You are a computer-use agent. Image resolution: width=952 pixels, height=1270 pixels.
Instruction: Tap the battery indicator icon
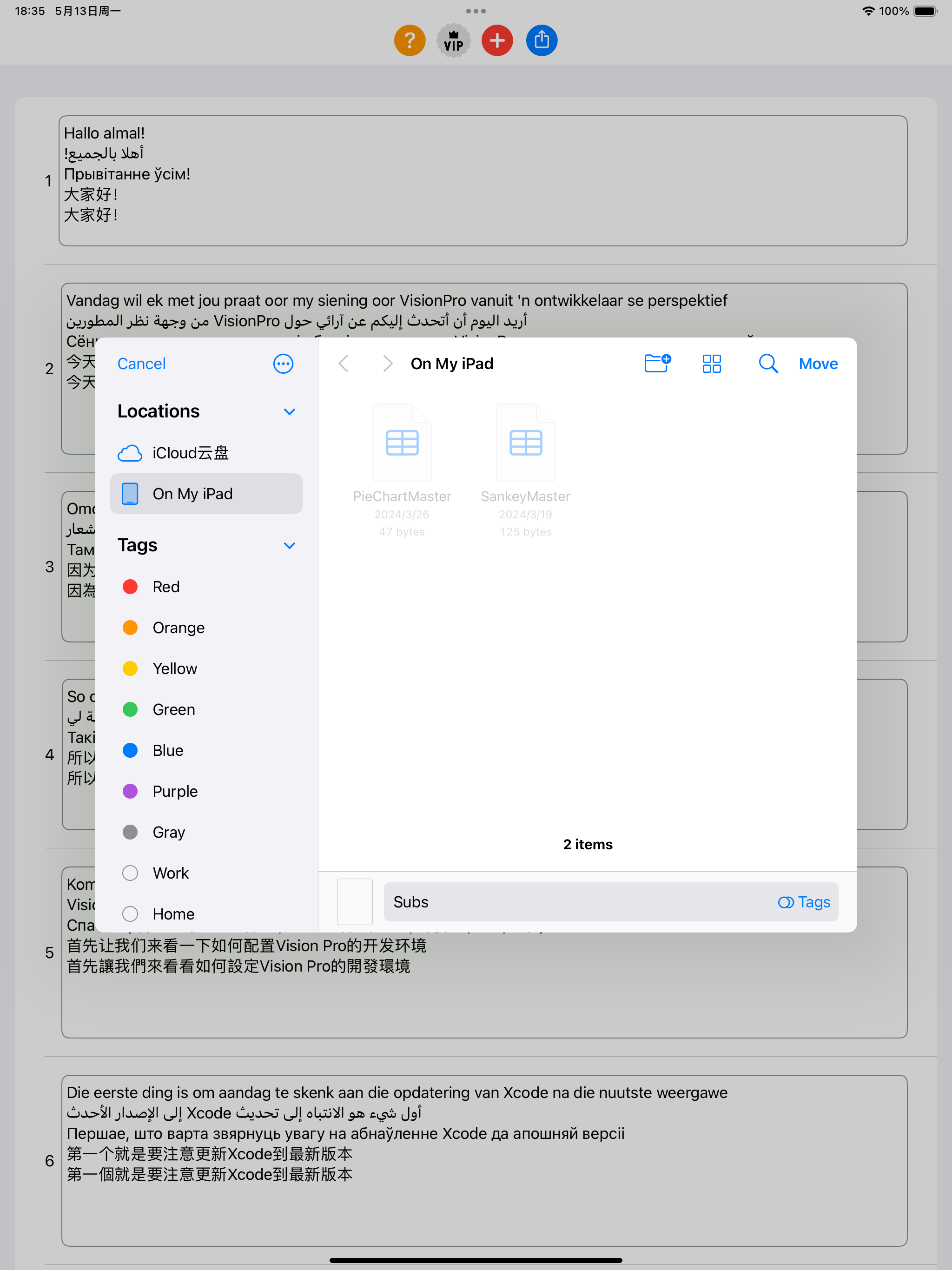click(925, 11)
